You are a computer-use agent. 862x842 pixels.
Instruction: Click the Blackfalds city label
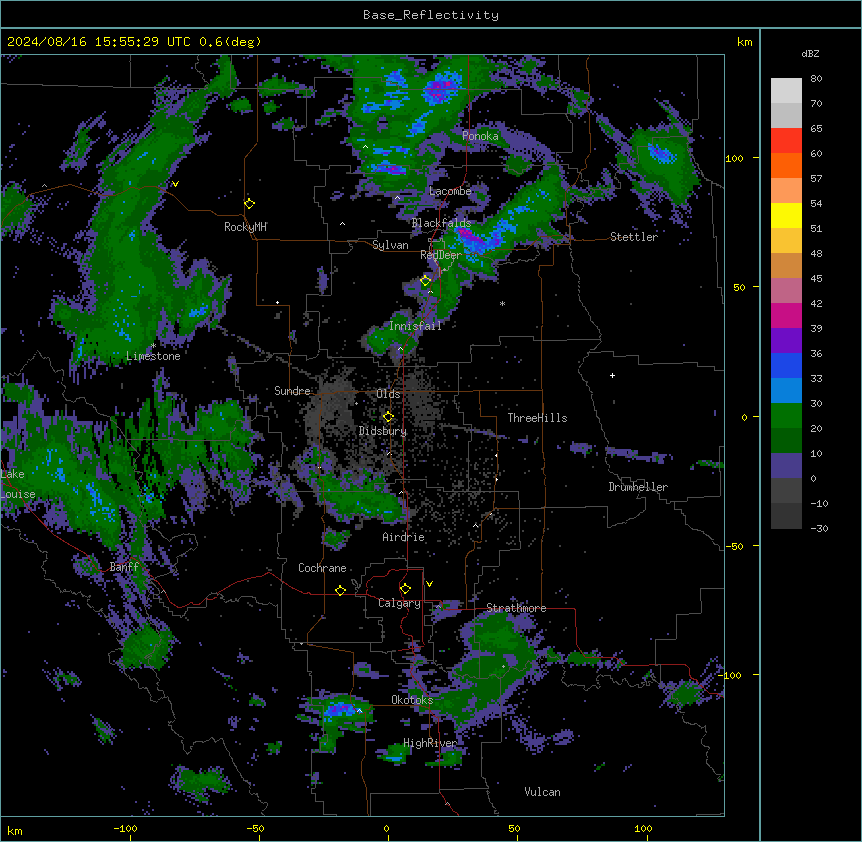pyautogui.click(x=441, y=223)
